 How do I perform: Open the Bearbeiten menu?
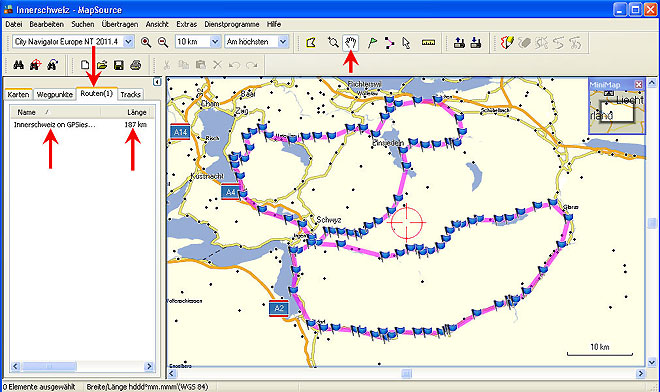click(47, 24)
